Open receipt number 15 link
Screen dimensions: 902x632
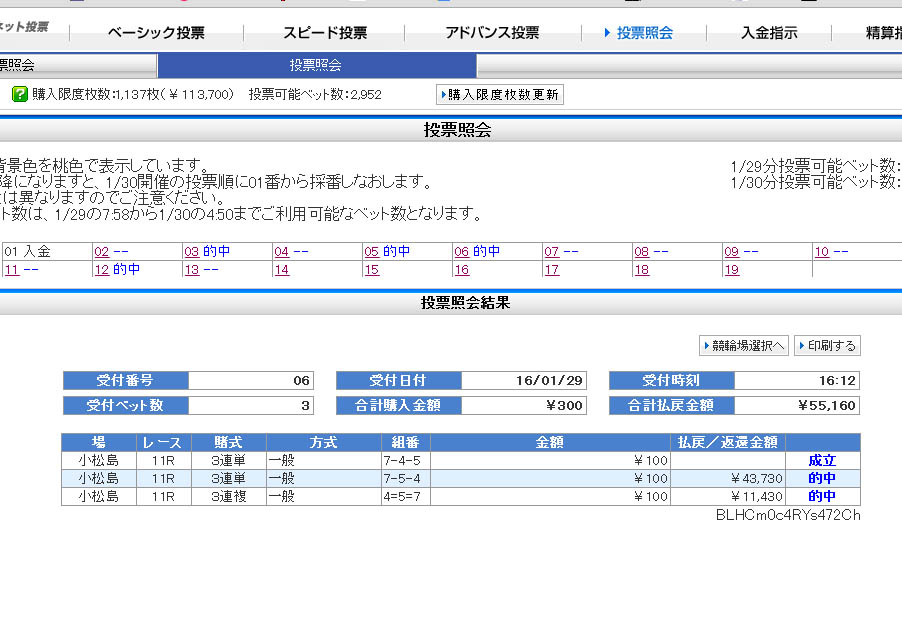point(371,270)
